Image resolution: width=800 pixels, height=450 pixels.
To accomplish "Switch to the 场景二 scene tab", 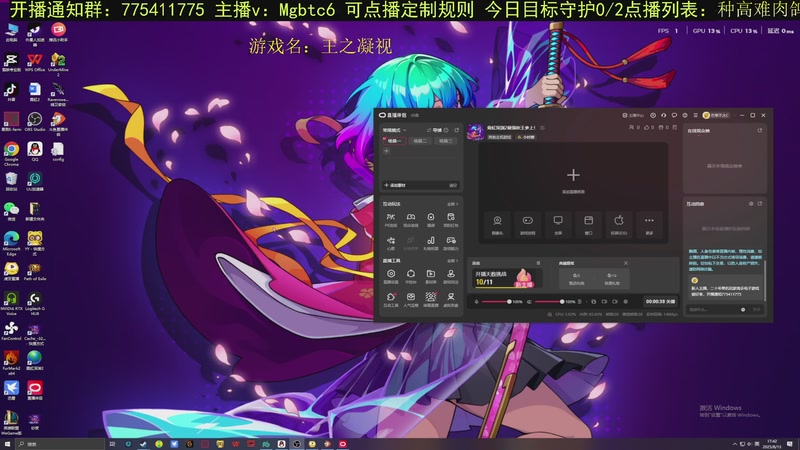I will (x=420, y=141).
